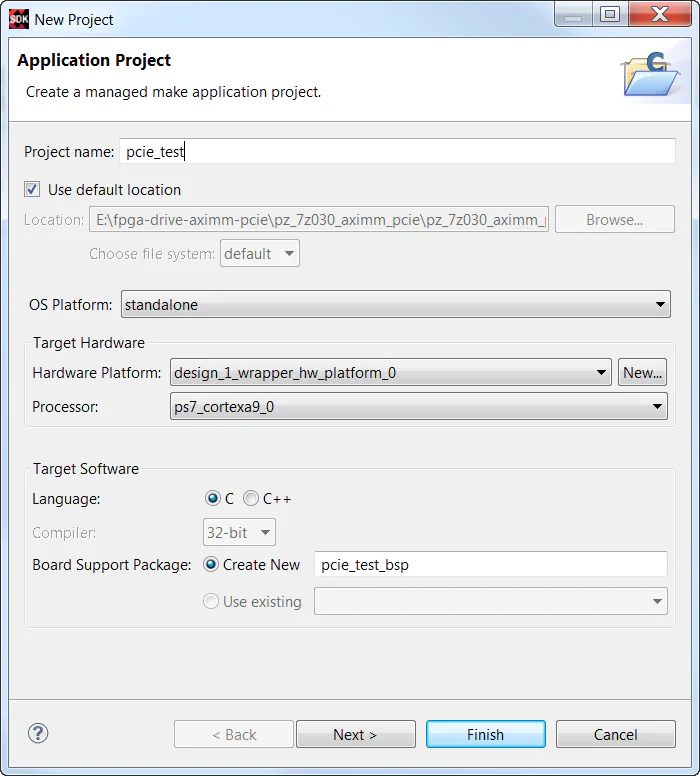Expand the Hardware Platform dropdown list
The width and height of the screenshot is (700, 776).
point(390,373)
